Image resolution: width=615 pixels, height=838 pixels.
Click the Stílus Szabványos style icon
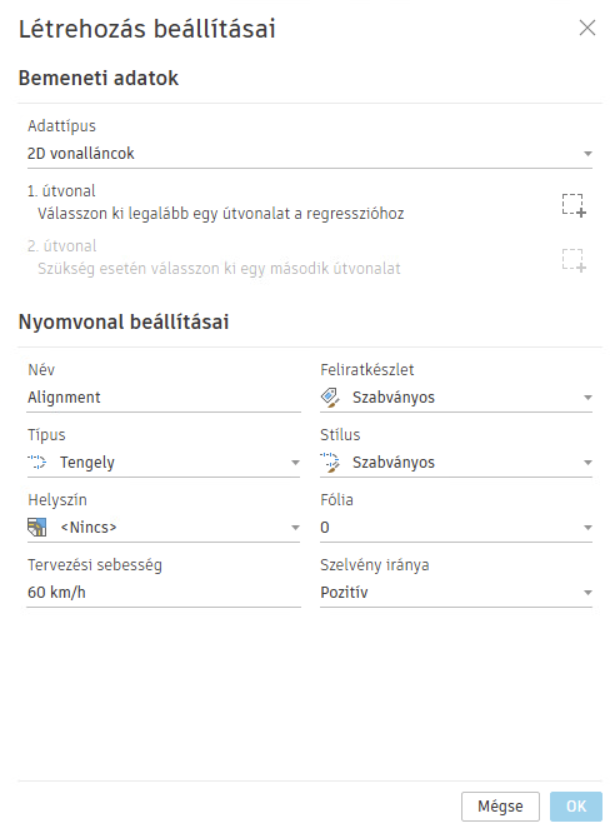tap(331, 462)
